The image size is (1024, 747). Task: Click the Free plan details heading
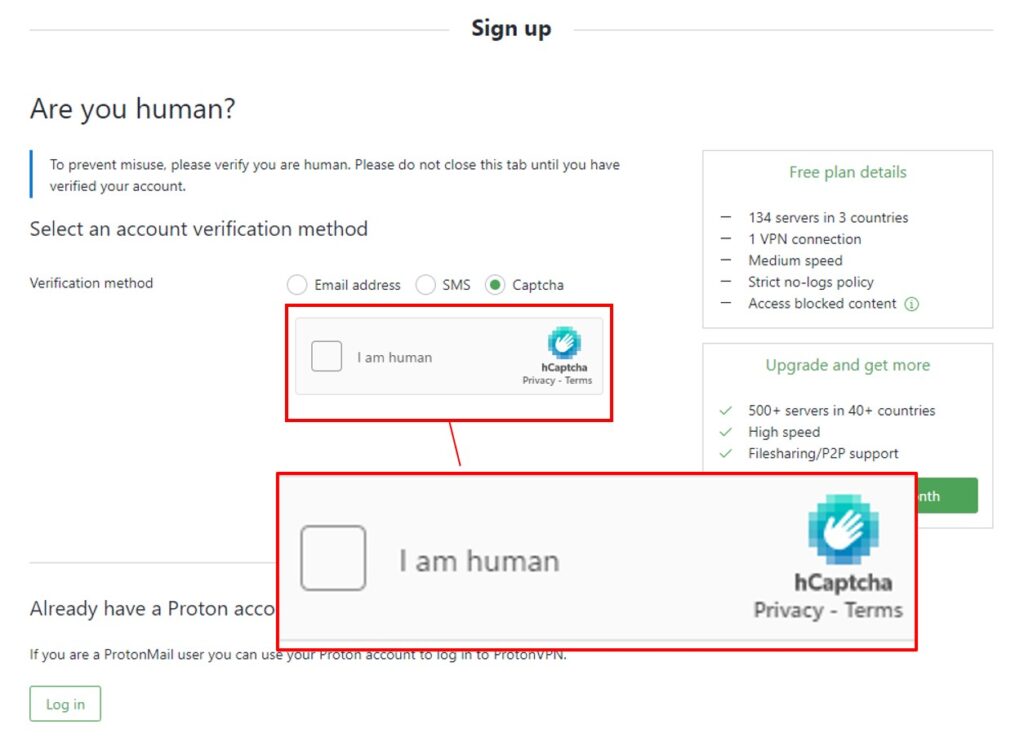pyautogui.click(x=847, y=172)
